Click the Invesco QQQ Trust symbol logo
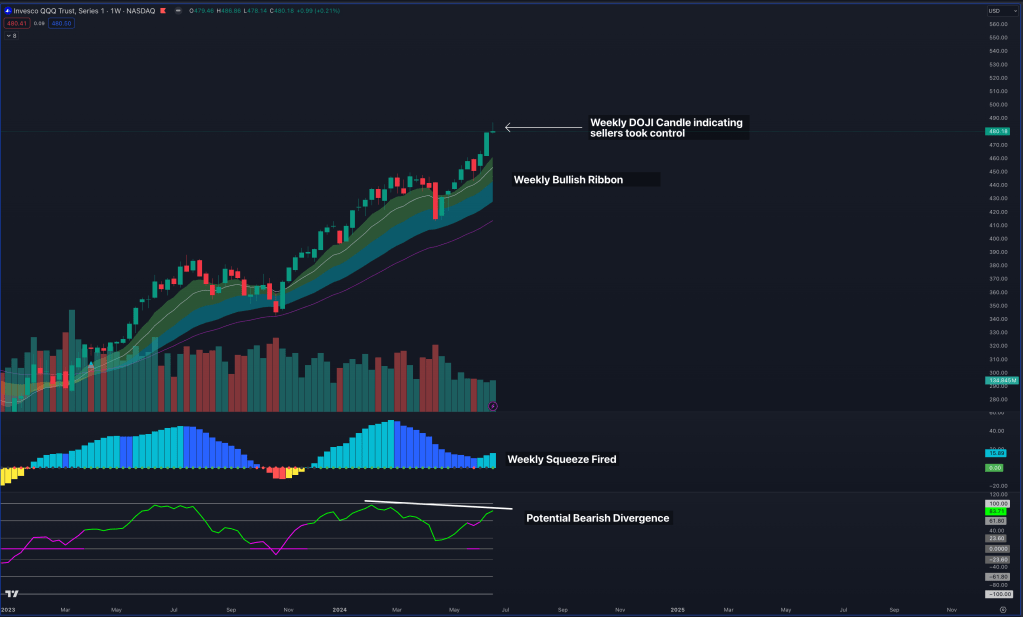 coord(8,11)
